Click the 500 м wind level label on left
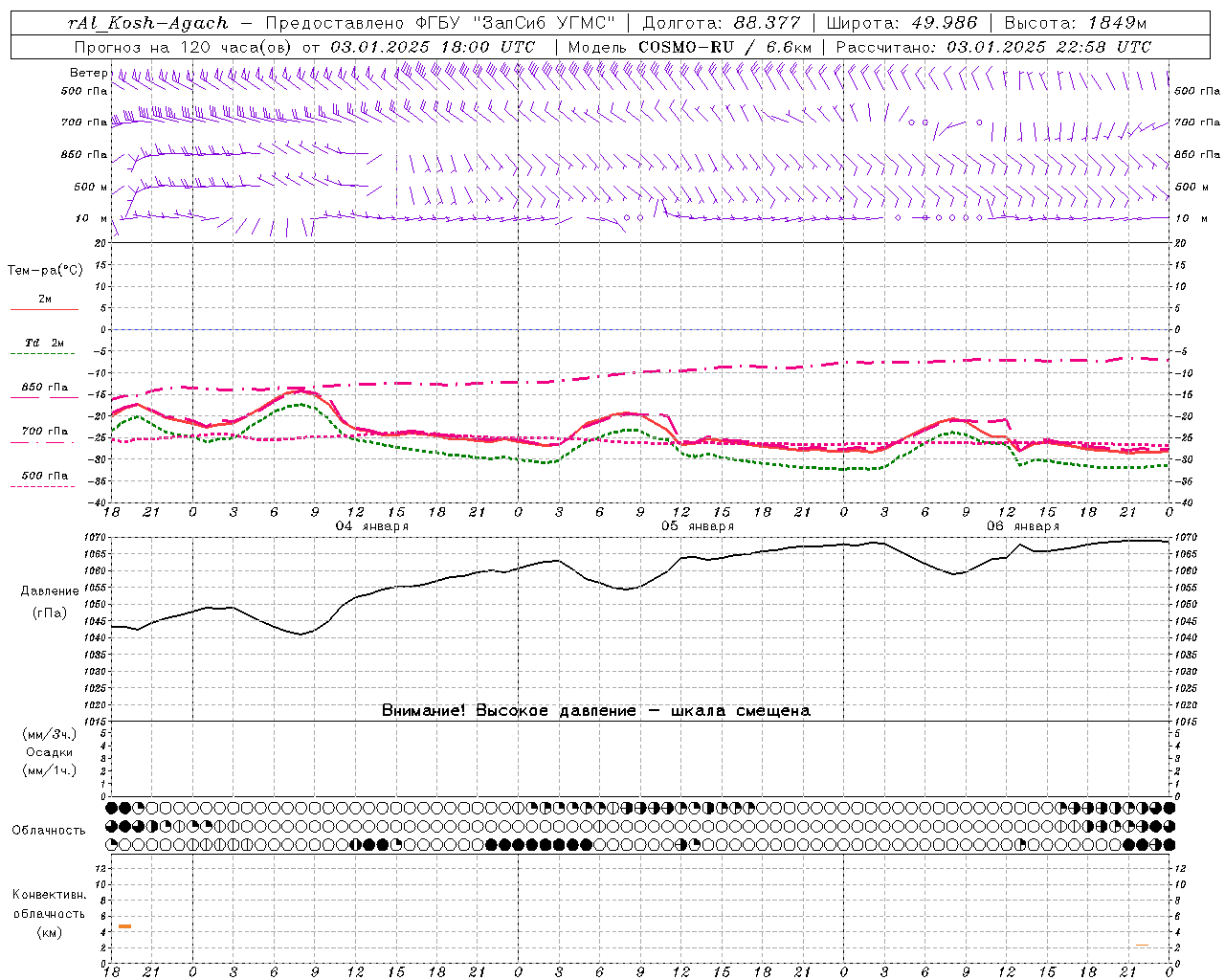The height and width of the screenshot is (980, 1225). click(x=91, y=187)
